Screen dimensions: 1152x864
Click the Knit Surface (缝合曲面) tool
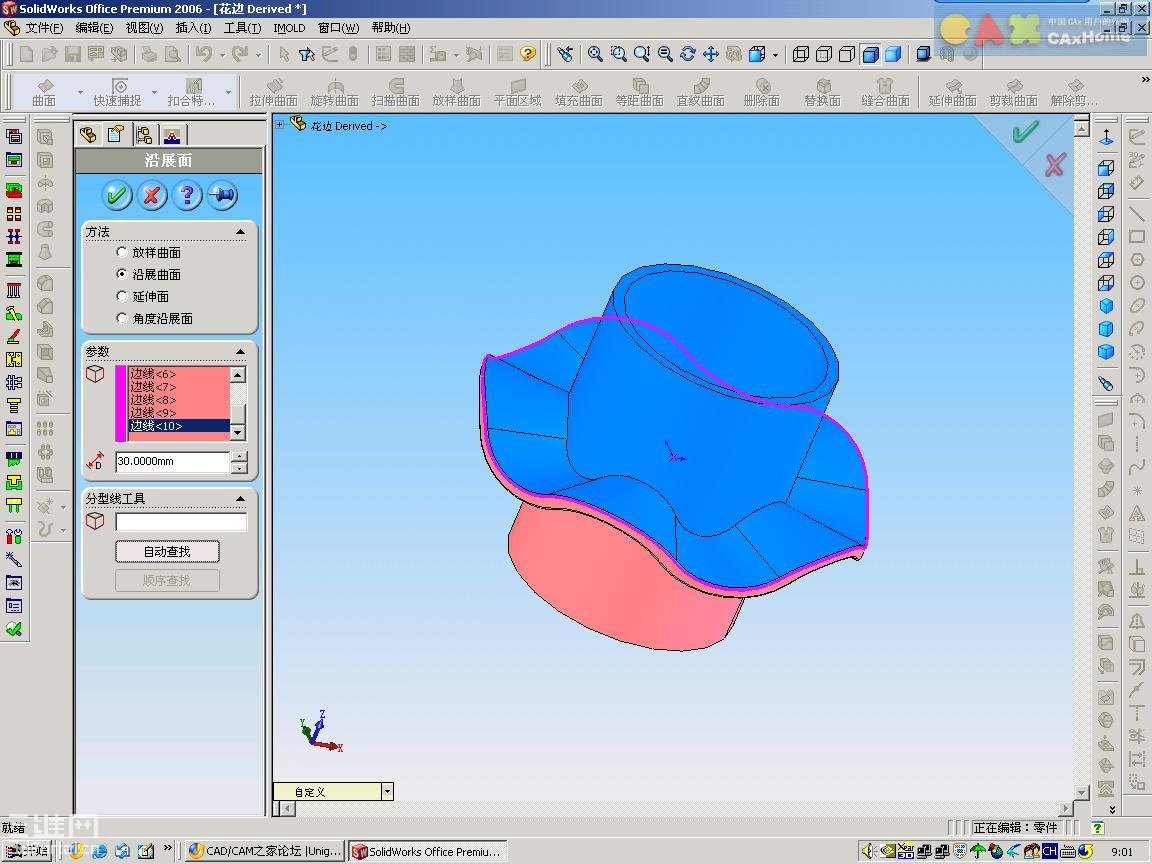click(885, 93)
